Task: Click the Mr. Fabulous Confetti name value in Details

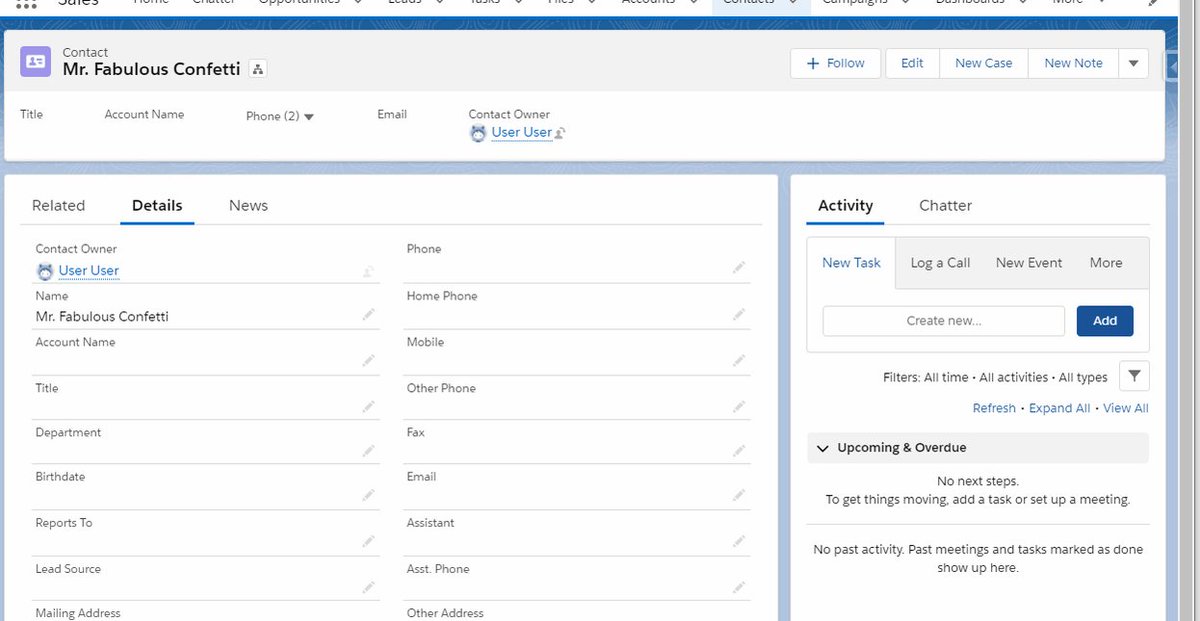Action: click(x=102, y=316)
